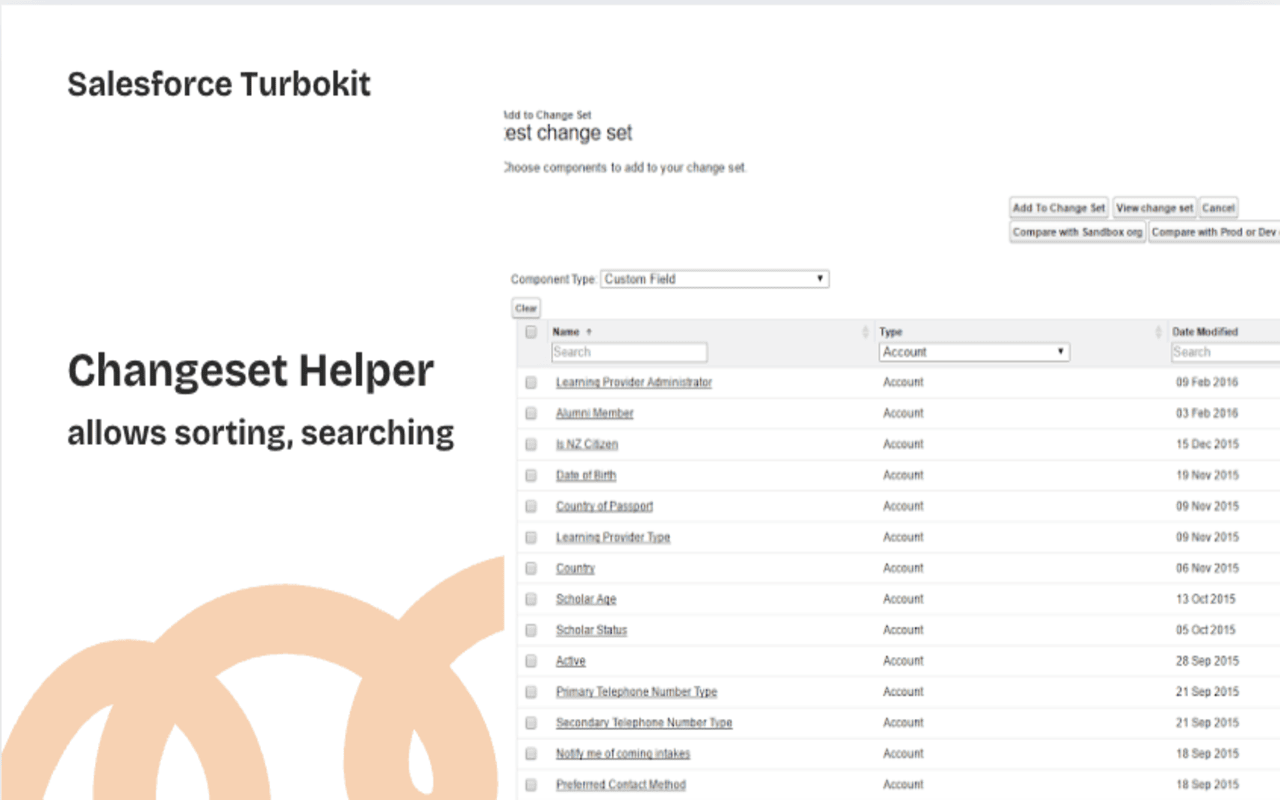Check the Preferred Contact Method checkbox

(531, 786)
